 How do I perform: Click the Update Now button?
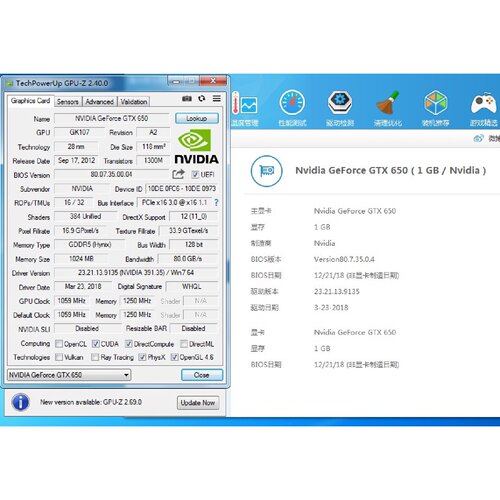(x=198, y=403)
